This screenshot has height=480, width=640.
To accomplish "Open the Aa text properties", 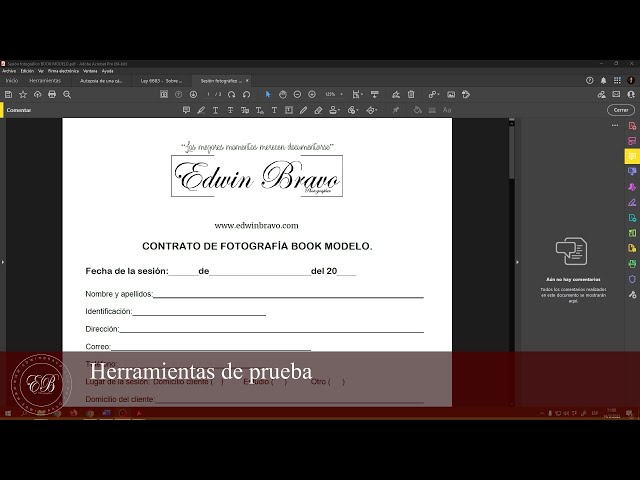I will [447, 110].
